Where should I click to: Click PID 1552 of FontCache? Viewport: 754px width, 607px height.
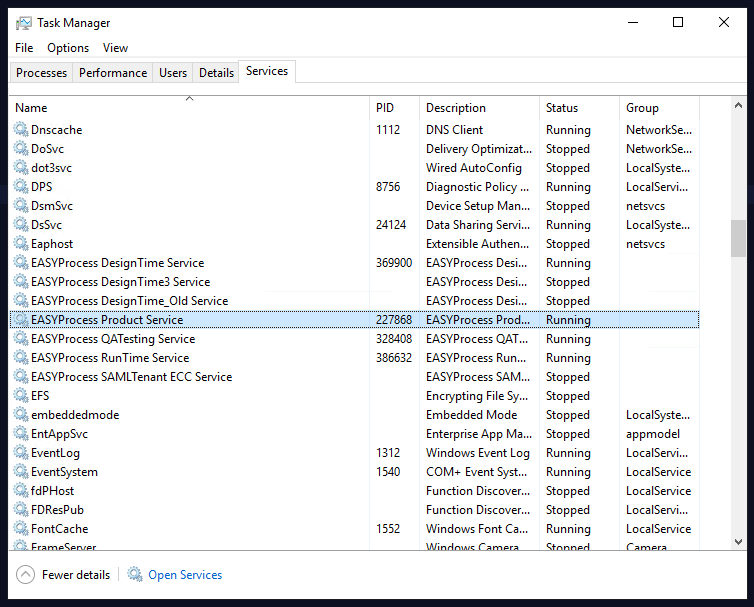coord(388,529)
